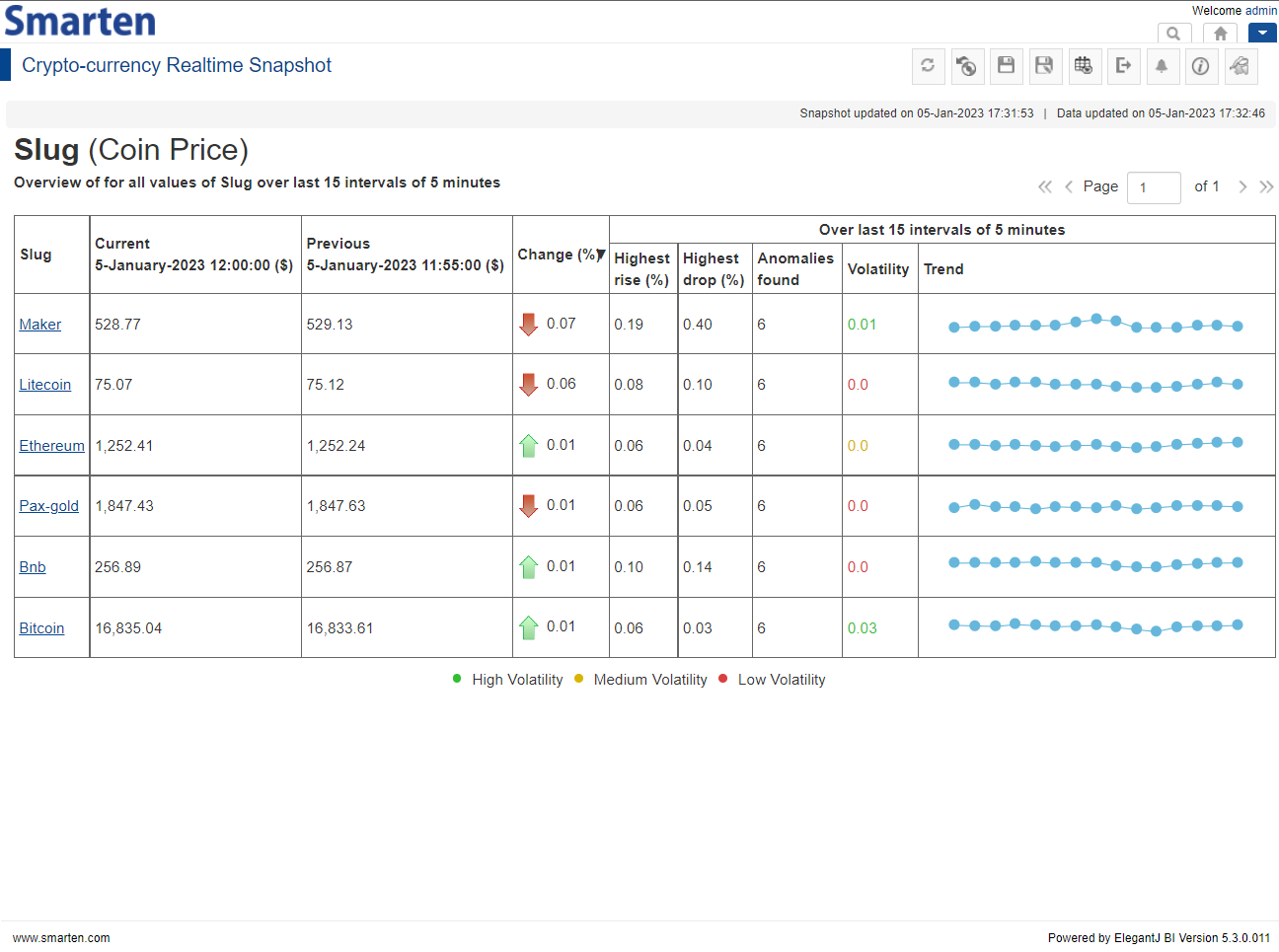The width and height of the screenshot is (1279, 952).
Task: Click the up arrow in Ethereum row
Action: point(529,446)
